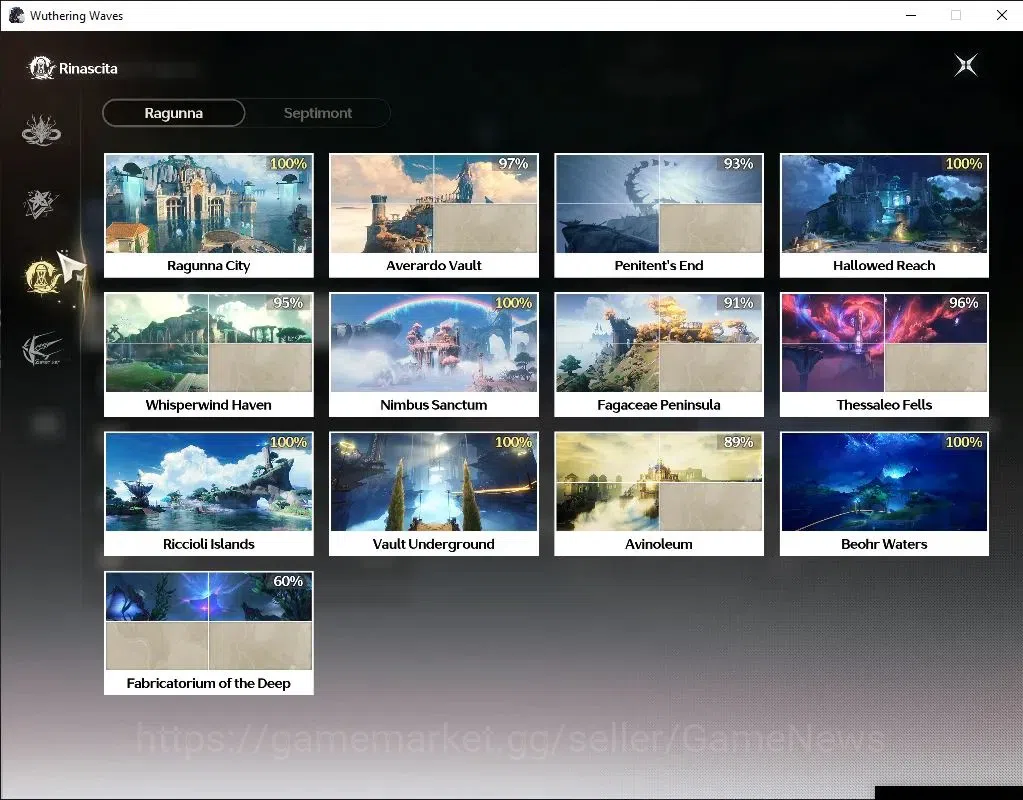Minimize the Wuthering Waves window

pos(911,15)
